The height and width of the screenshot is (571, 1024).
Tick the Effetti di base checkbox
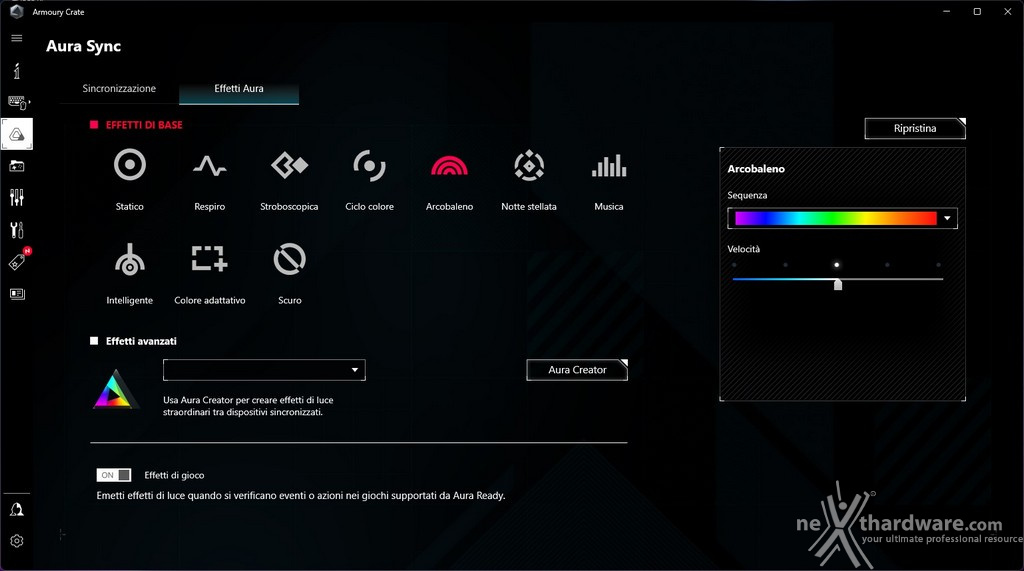(x=94, y=125)
